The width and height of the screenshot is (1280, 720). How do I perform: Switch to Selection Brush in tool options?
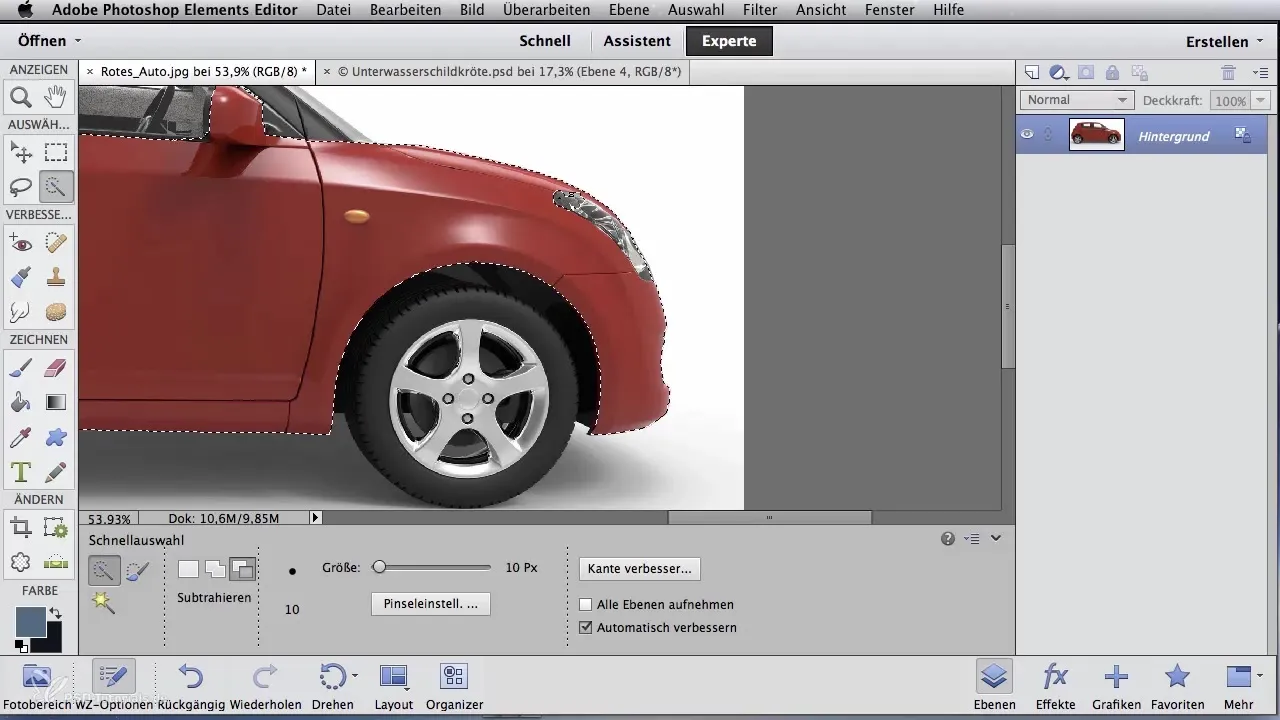coord(137,570)
